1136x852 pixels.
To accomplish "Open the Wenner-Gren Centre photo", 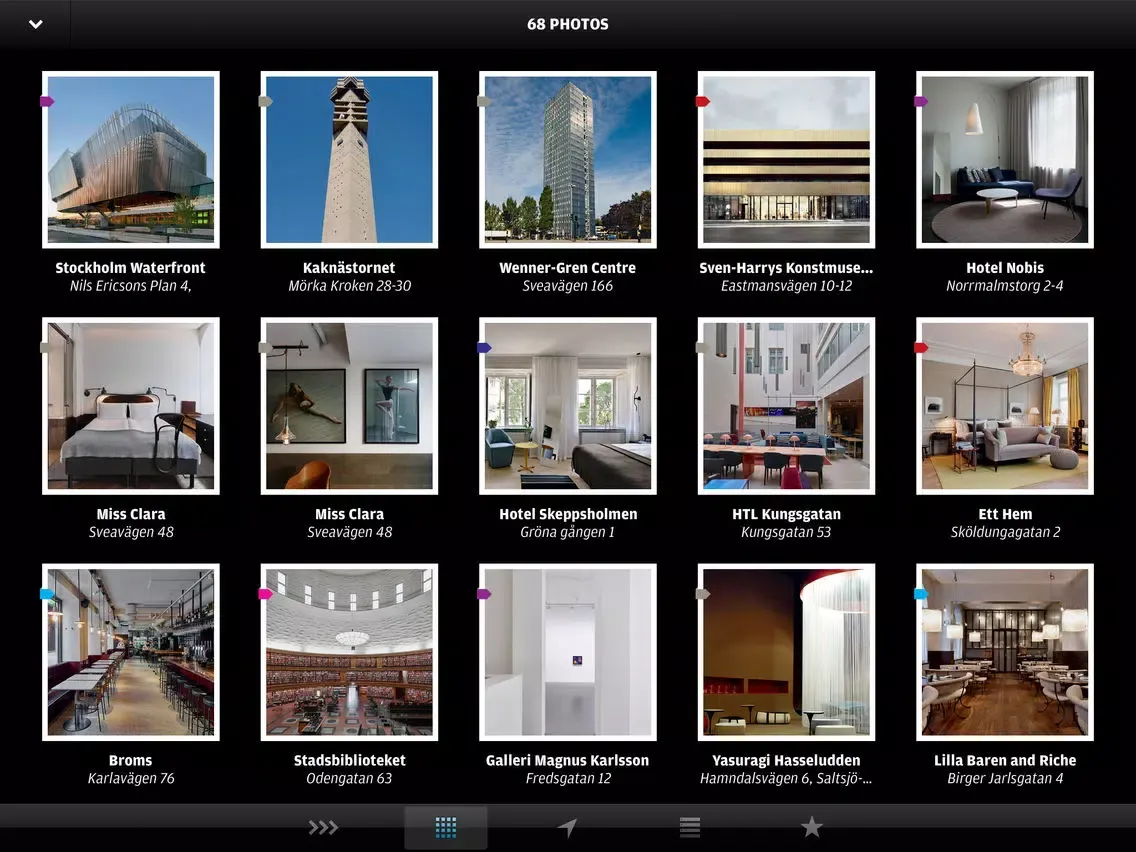I will (568, 159).
